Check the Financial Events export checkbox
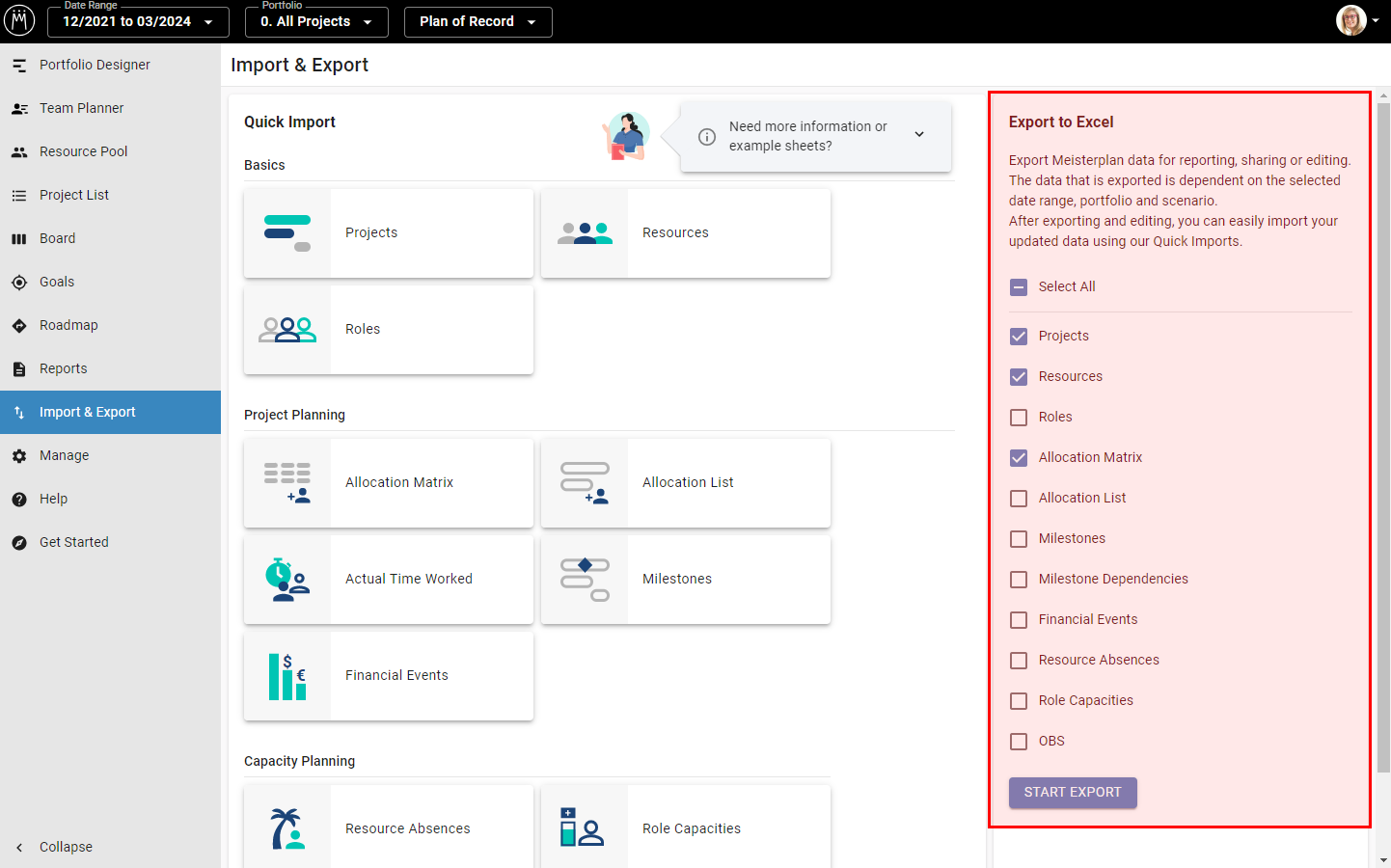The width and height of the screenshot is (1391, 868). point(1019,620)
